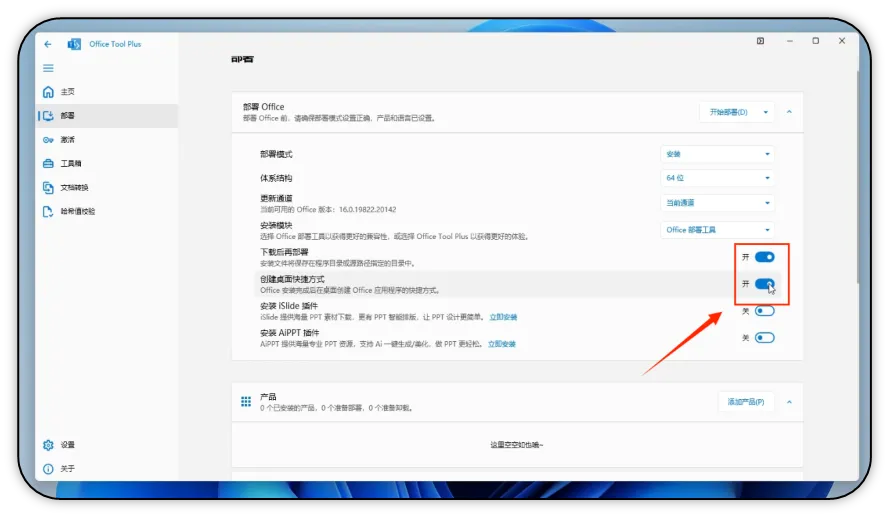889x517 pixels.
Task: Open arrow next to 开始部署 button
Action: click(x=765, y=112)
